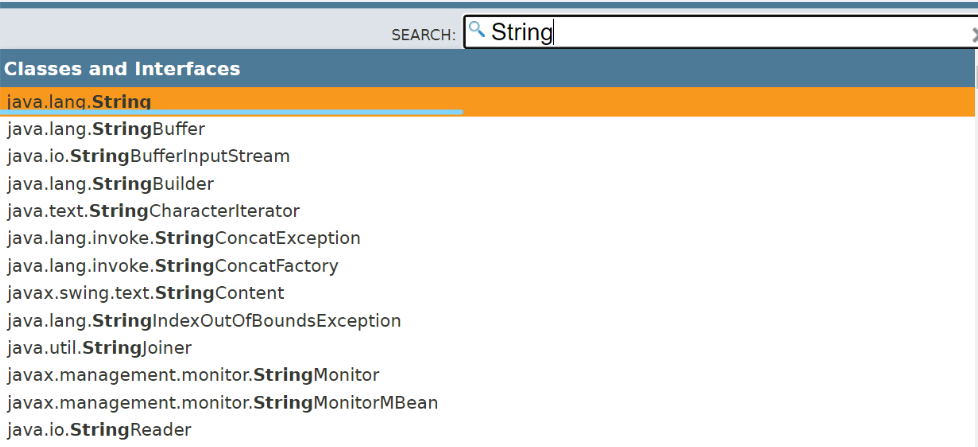Click the Classes and Interfaces header
The image size is (978, 447).
[x=122, y=69]
